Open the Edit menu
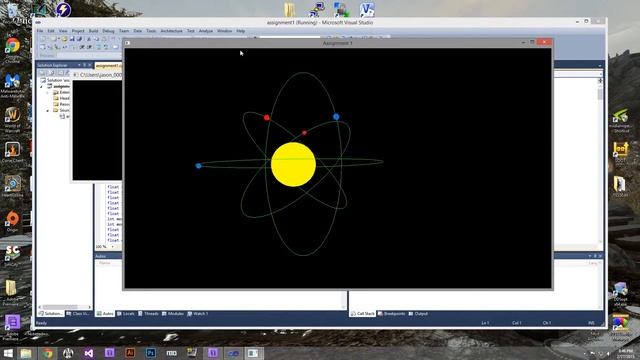Viewport: 640px width, 360px height. (51, 31)
